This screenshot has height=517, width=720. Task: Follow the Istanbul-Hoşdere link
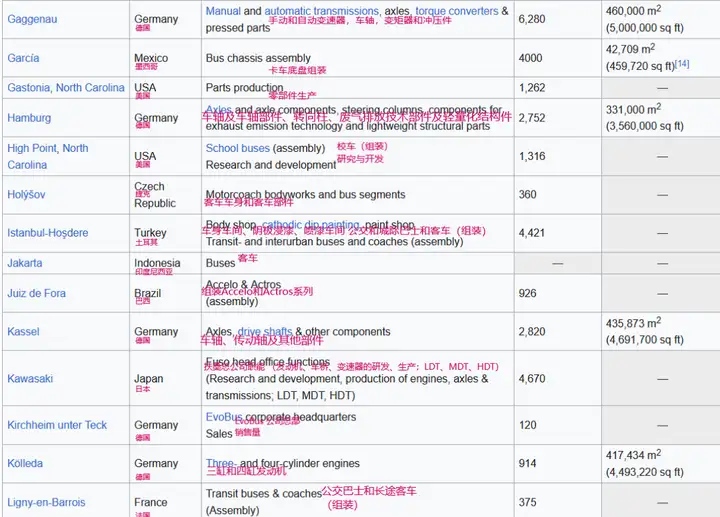pos(47,233)
